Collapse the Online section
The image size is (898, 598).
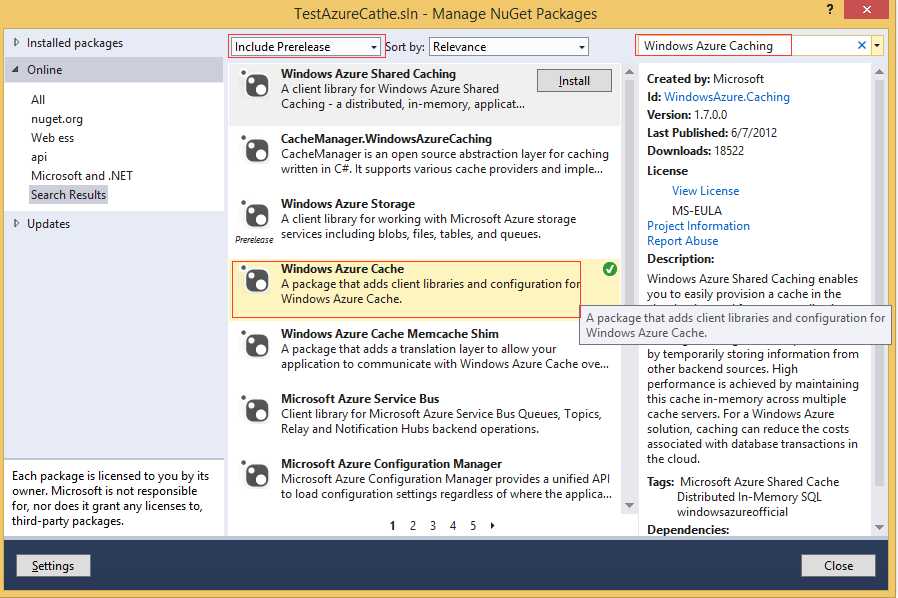(x=16, y=69)
